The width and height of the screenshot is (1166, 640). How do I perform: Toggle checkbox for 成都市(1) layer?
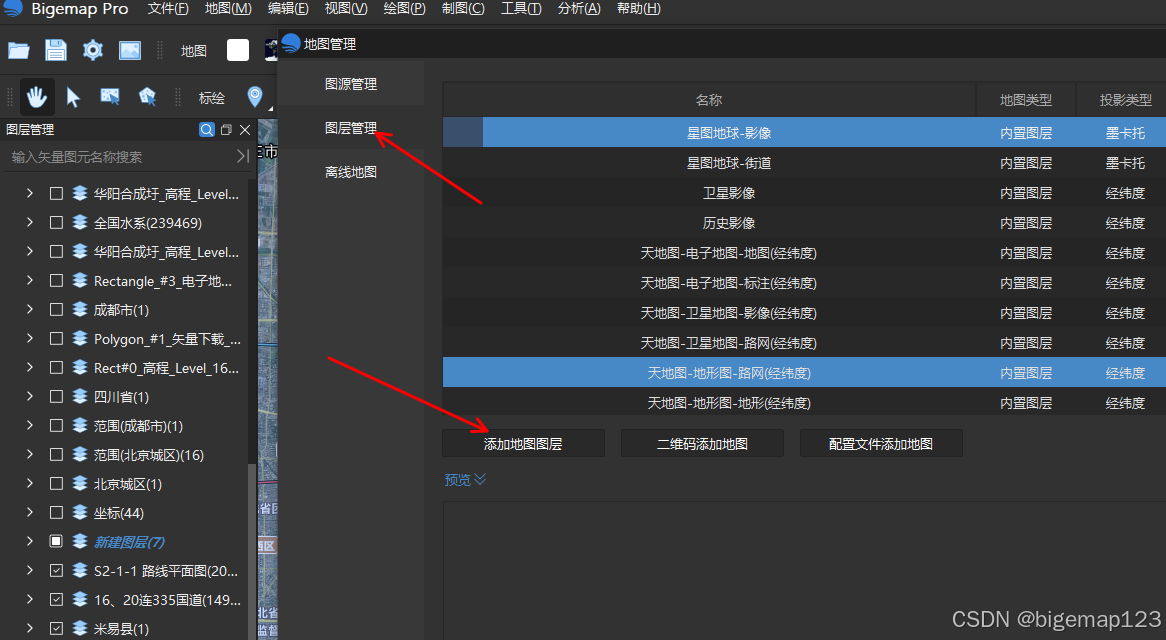[x=56, y=309]
